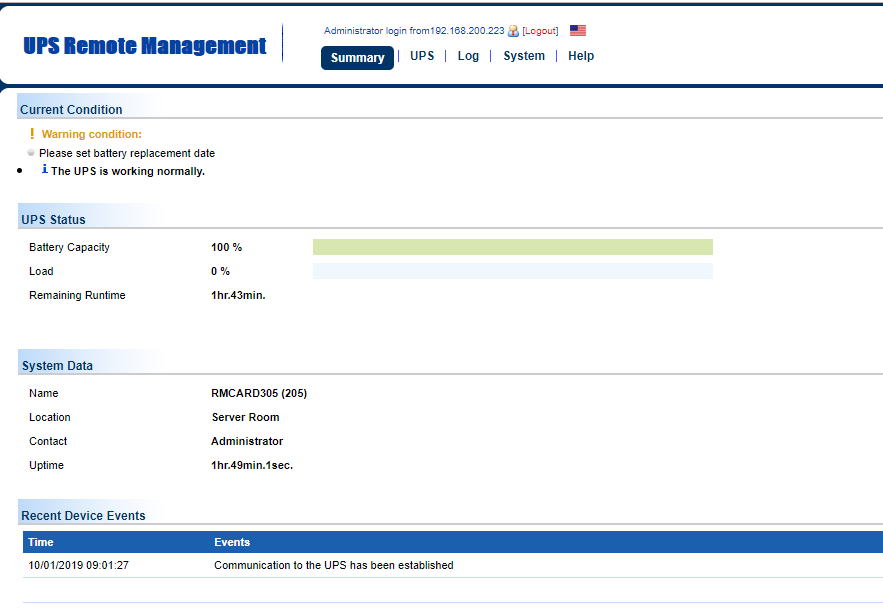Open the System menu

(x=524, y=56)
